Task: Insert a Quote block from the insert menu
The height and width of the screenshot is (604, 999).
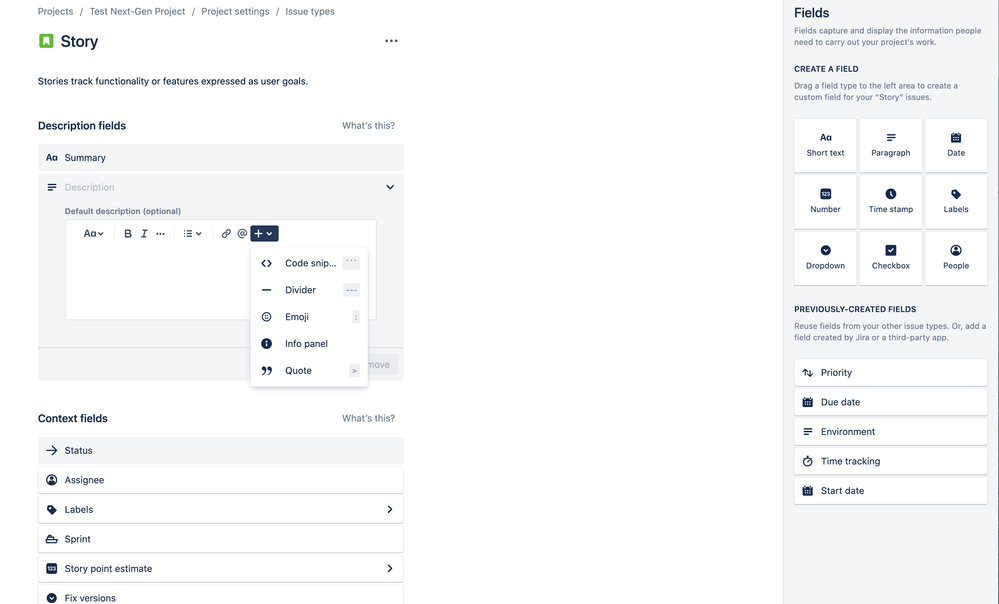Action: click(298, 370)
